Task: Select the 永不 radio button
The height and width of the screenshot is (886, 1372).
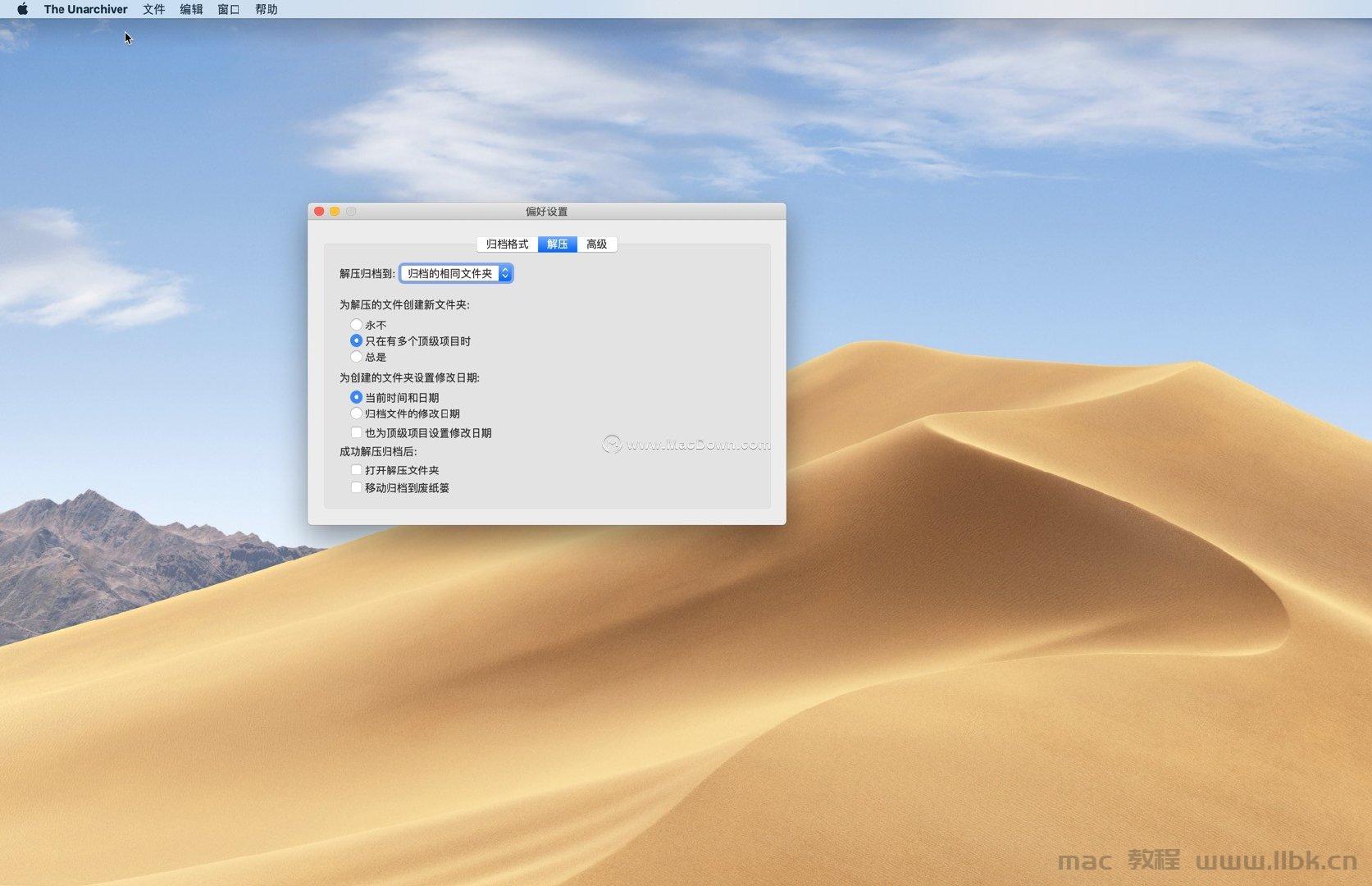Action: coord(357,325)
